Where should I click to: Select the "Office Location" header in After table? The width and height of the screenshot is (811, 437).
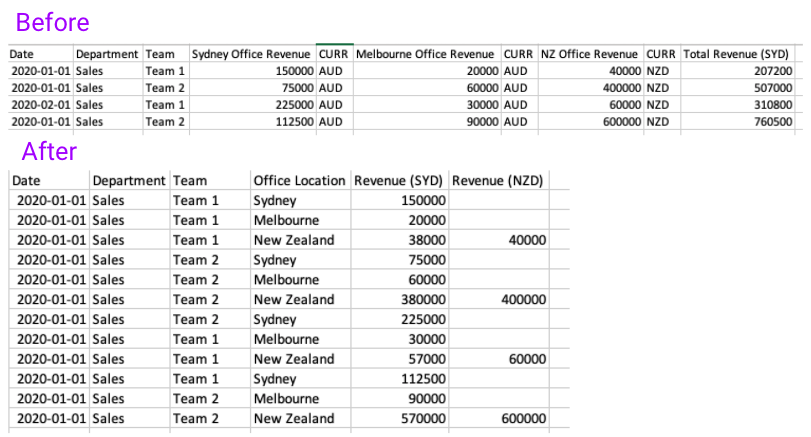click(299, 181)
